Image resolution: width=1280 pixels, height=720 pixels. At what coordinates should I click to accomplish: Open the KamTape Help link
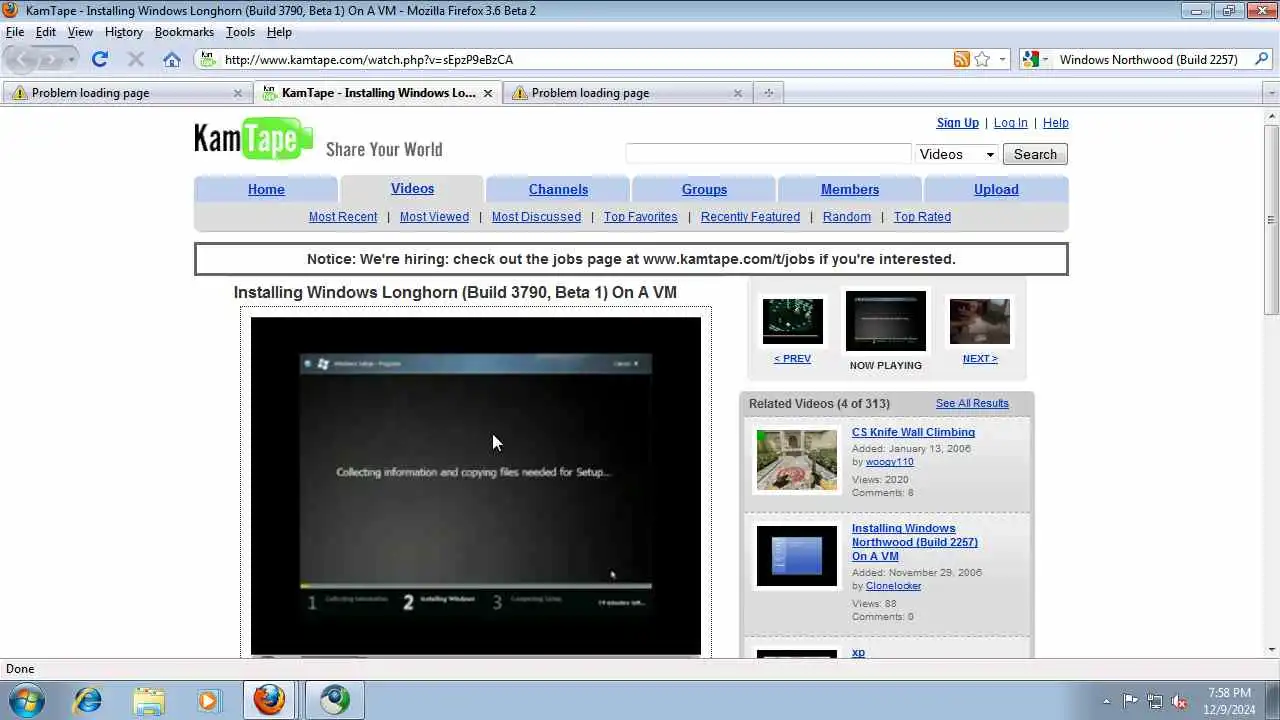(x=1055, y=123)
